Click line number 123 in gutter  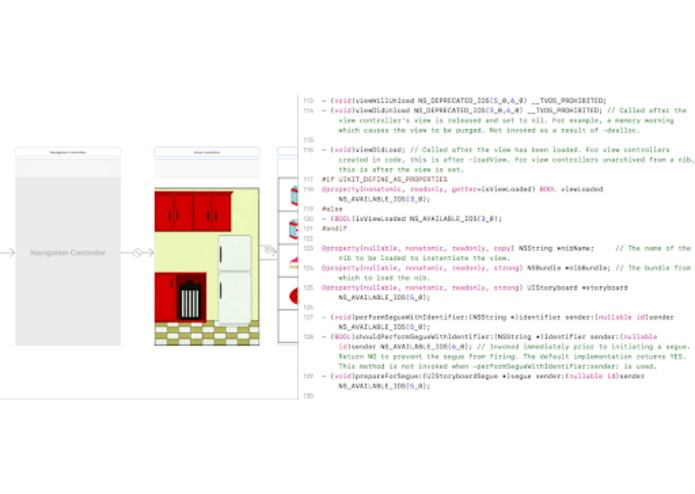308,248
